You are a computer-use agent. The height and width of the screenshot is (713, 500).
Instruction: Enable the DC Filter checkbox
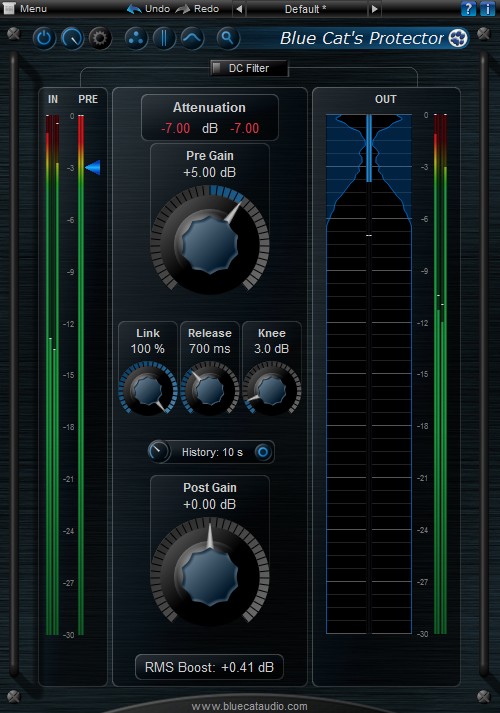tap(217, 68)
